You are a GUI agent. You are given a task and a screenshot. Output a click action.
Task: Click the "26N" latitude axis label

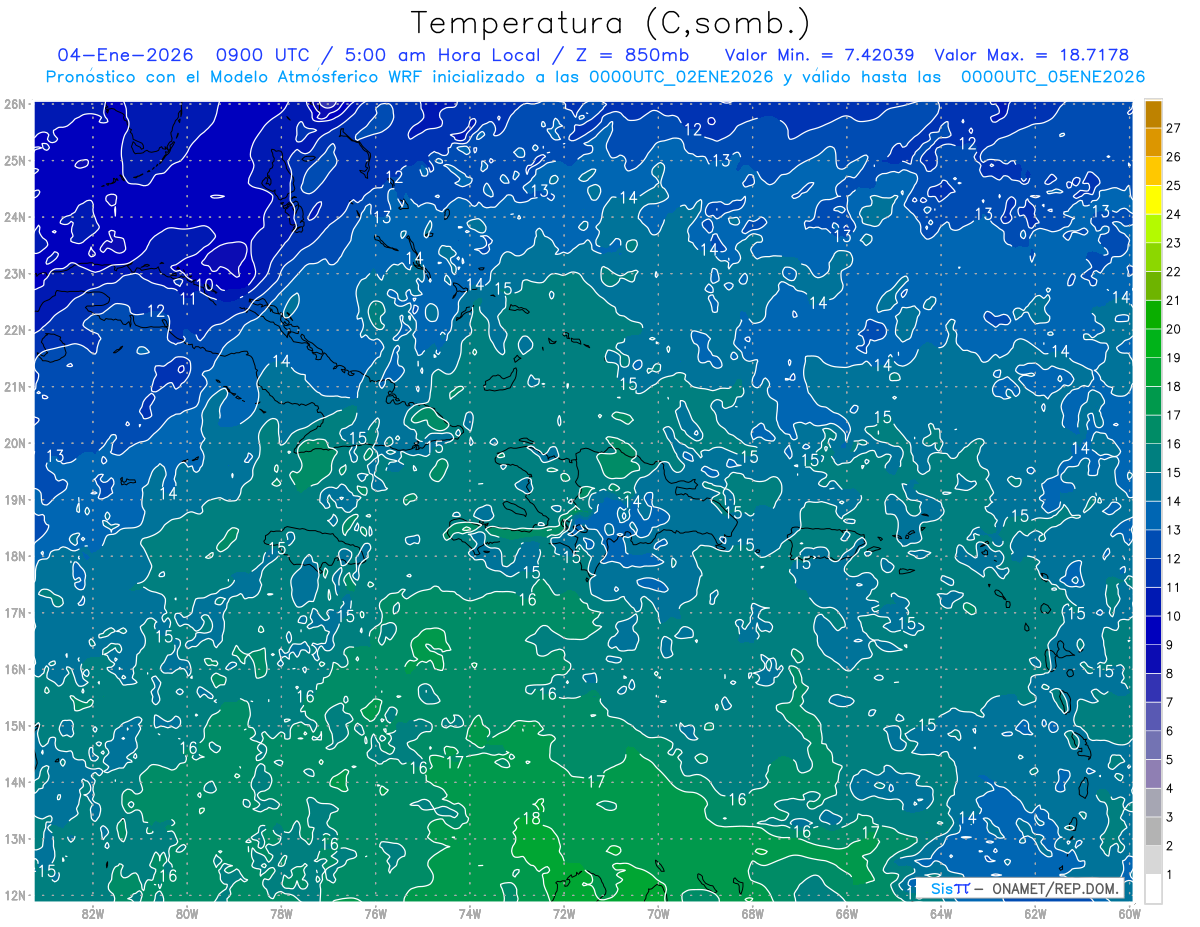[x=15, y=104]
